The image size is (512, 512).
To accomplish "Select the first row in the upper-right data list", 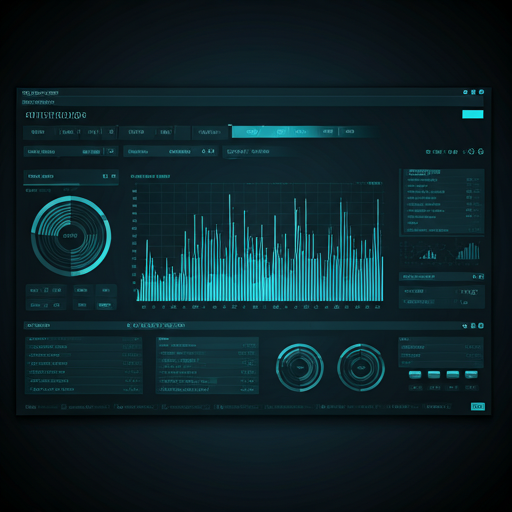I will tap(443, 180).
